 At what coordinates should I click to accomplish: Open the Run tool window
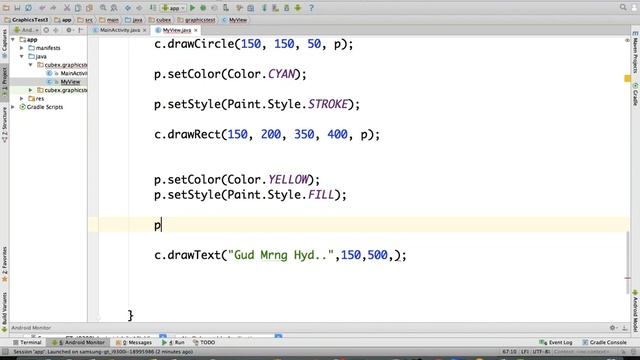pyautogui.click(x=173, y=342)
